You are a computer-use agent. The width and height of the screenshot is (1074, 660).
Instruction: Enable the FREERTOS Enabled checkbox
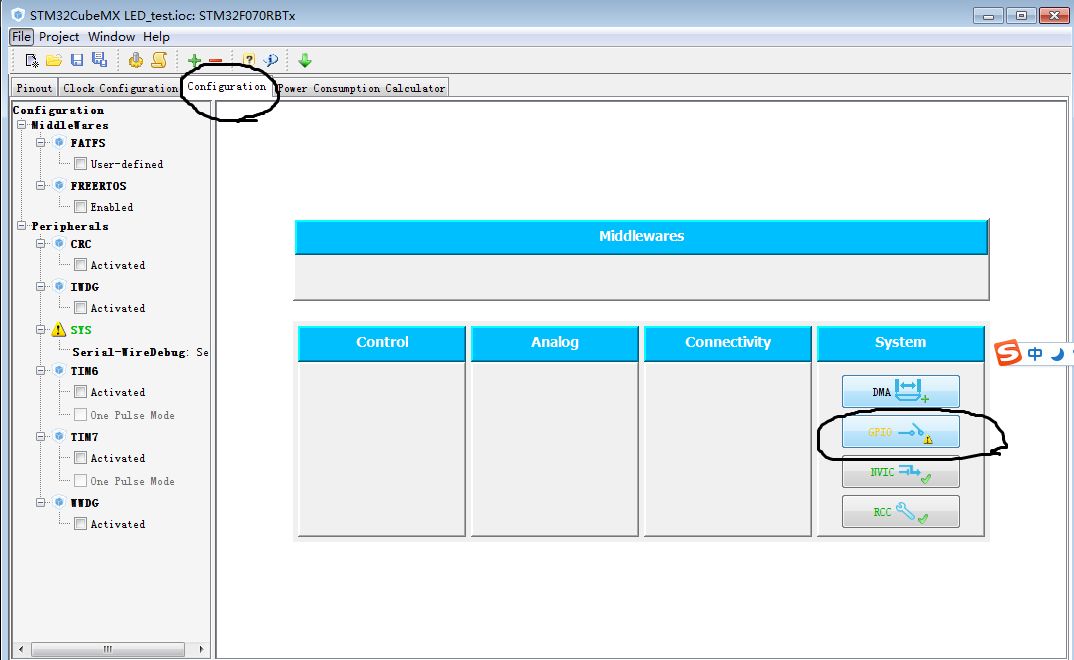80,207
